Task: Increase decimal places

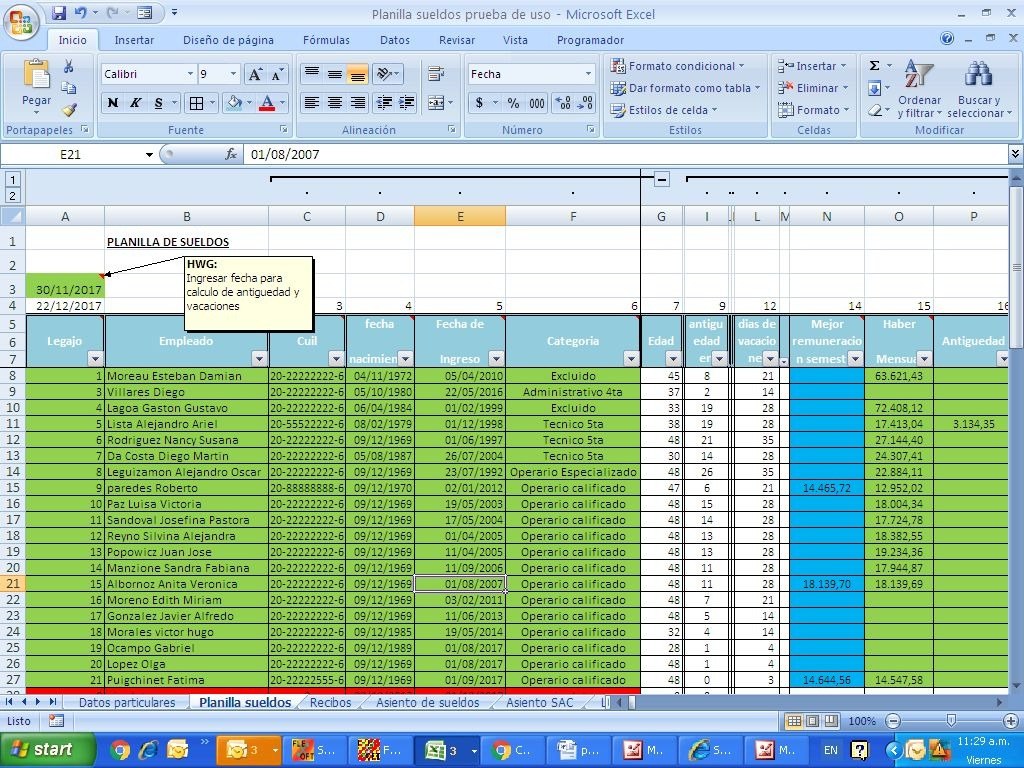Action: 562,103
